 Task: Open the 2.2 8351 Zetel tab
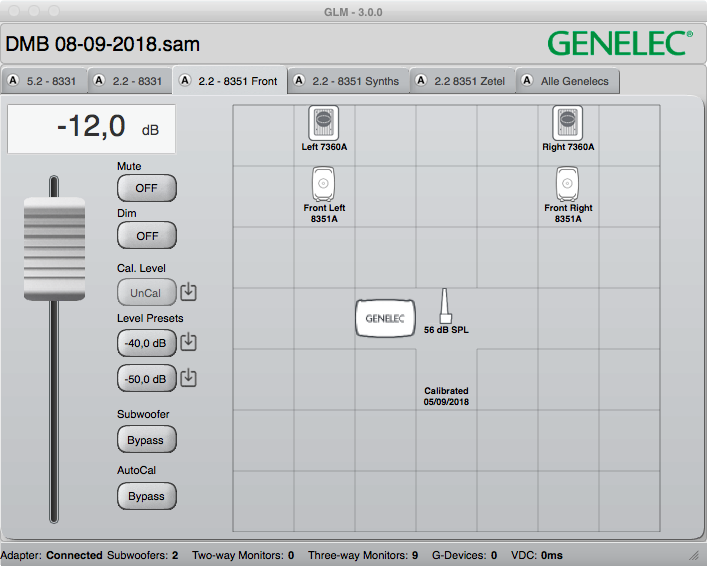click(462, 81)
